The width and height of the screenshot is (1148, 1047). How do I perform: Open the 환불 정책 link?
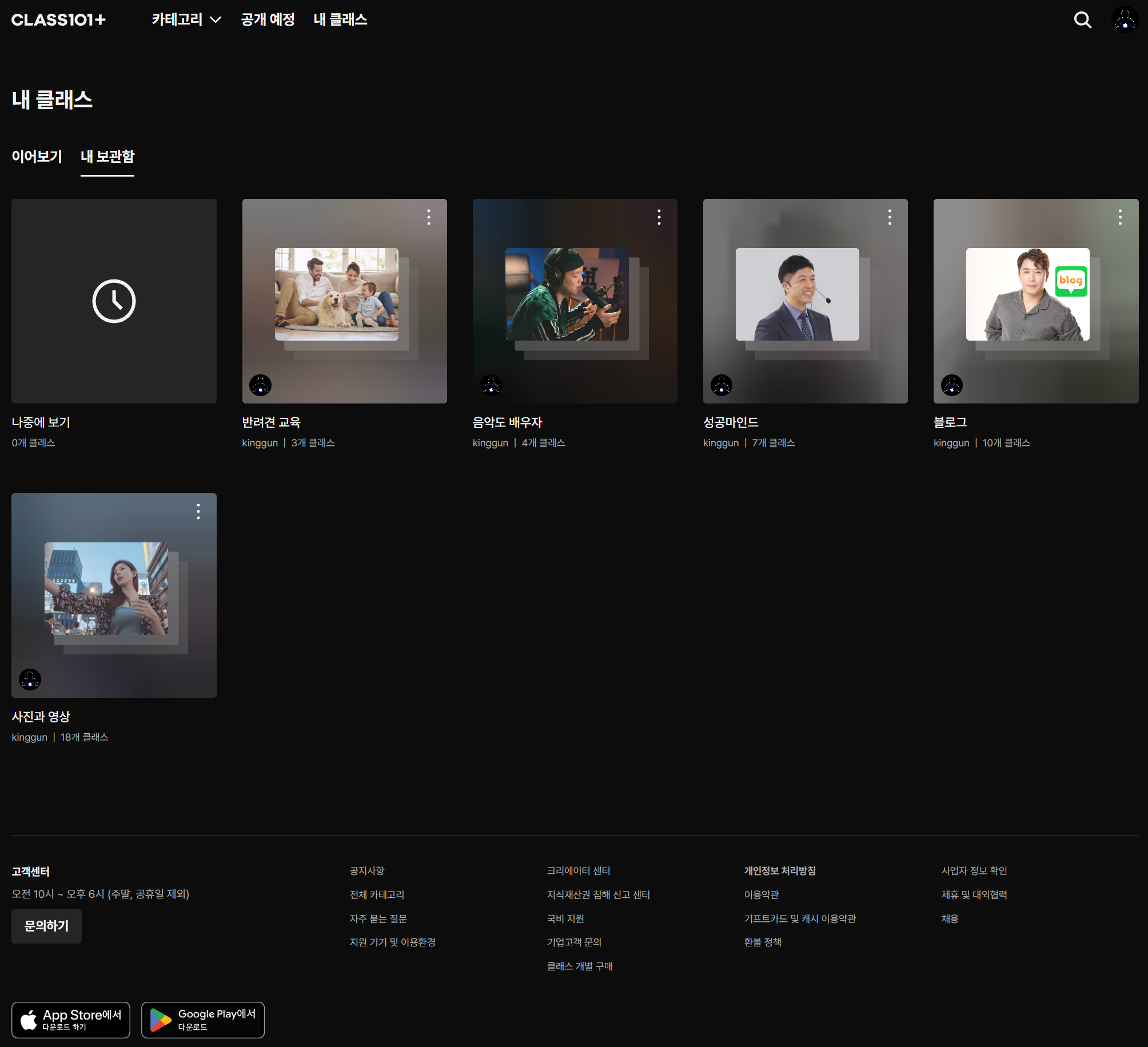(x=763, y=942)
